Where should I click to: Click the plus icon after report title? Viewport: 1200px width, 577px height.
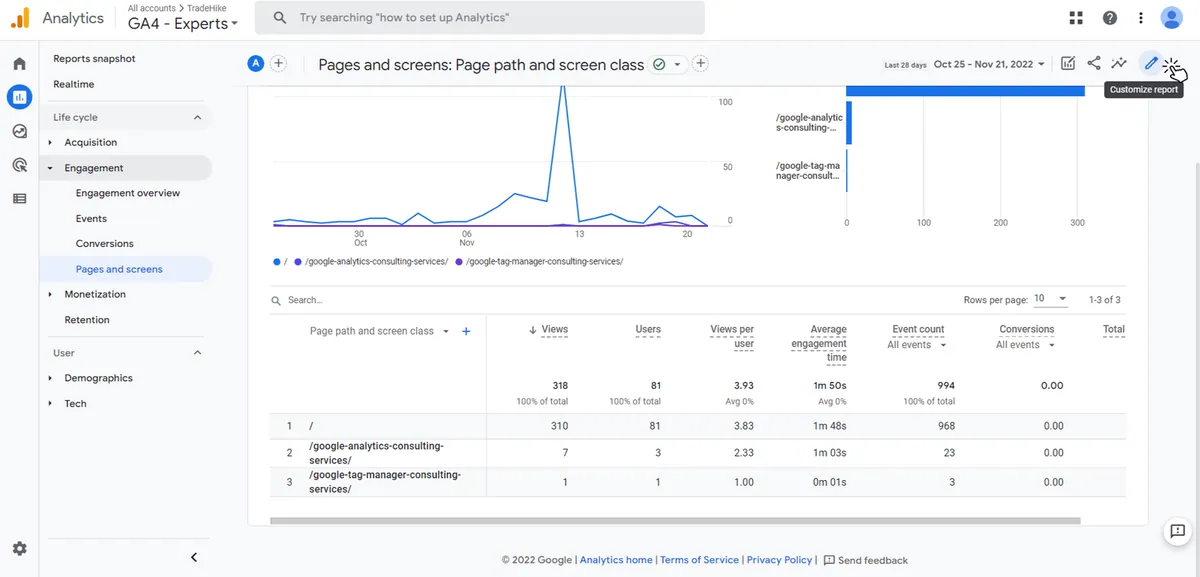701,64
